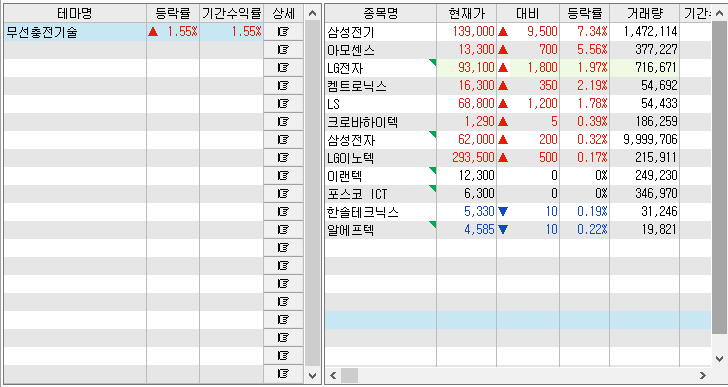
Task: Click current price 139,000 of 삼성전기
Action: click(x=473, y=32)
